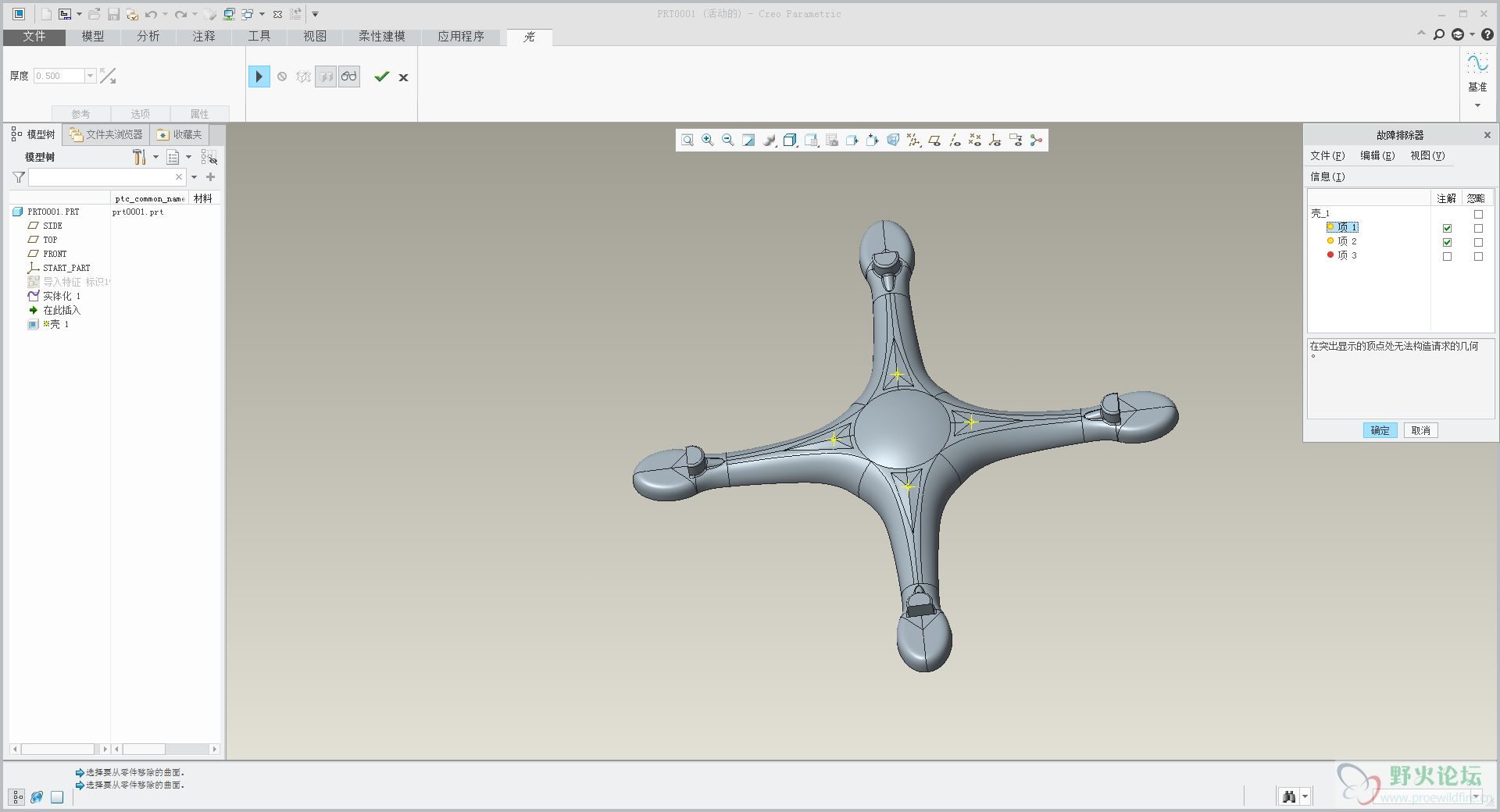
Task: Toggle perspective view cube icon
Action: click(x=893, y=140)
